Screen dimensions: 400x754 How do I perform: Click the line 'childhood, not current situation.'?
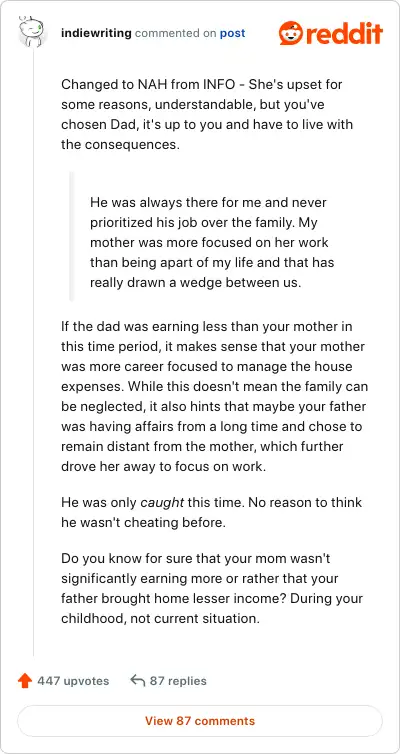point(160,618)
